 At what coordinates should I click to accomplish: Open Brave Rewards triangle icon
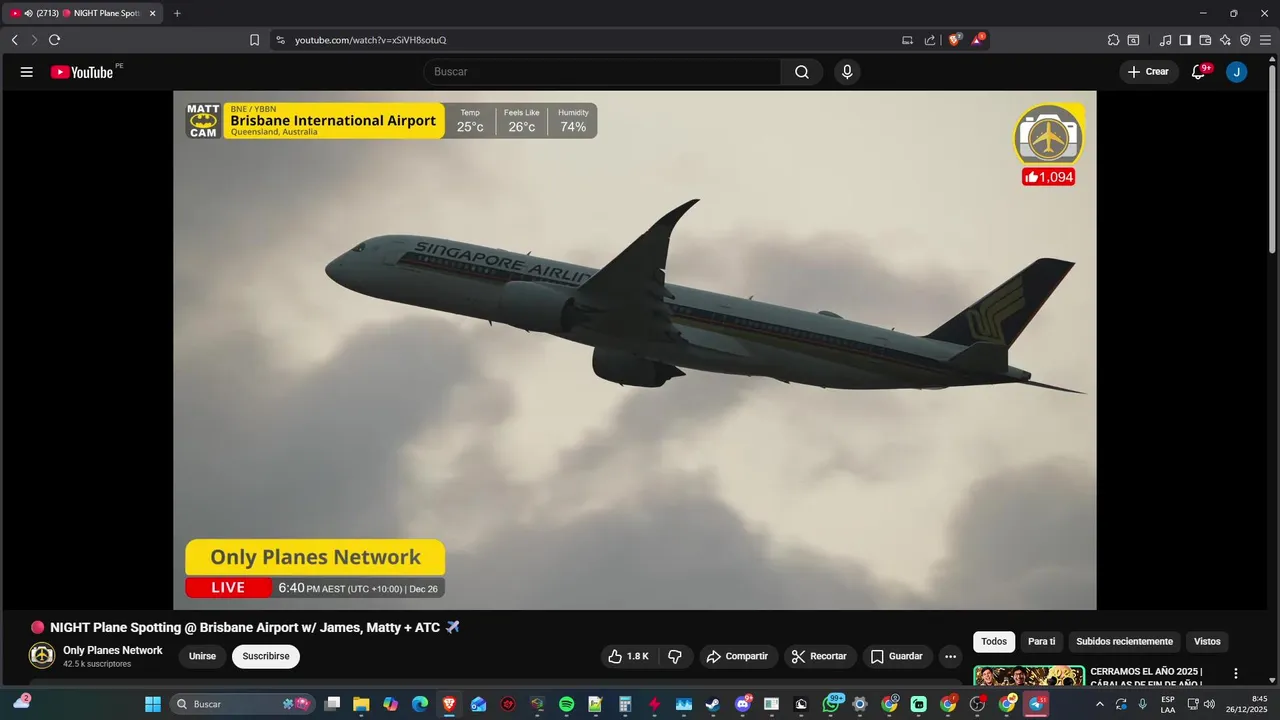tap(978, 40)
